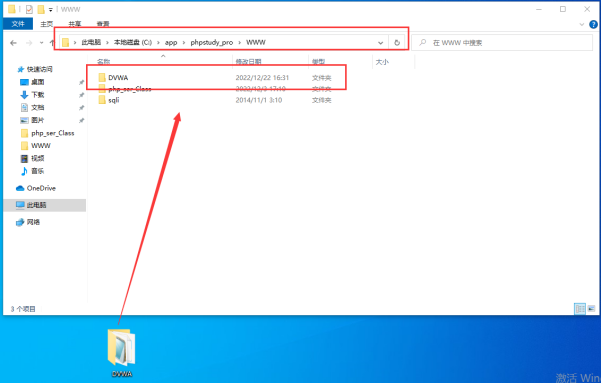Screen dimensions: 601x383
Task: Open the Help question mark icon
Action: [593, 24]
